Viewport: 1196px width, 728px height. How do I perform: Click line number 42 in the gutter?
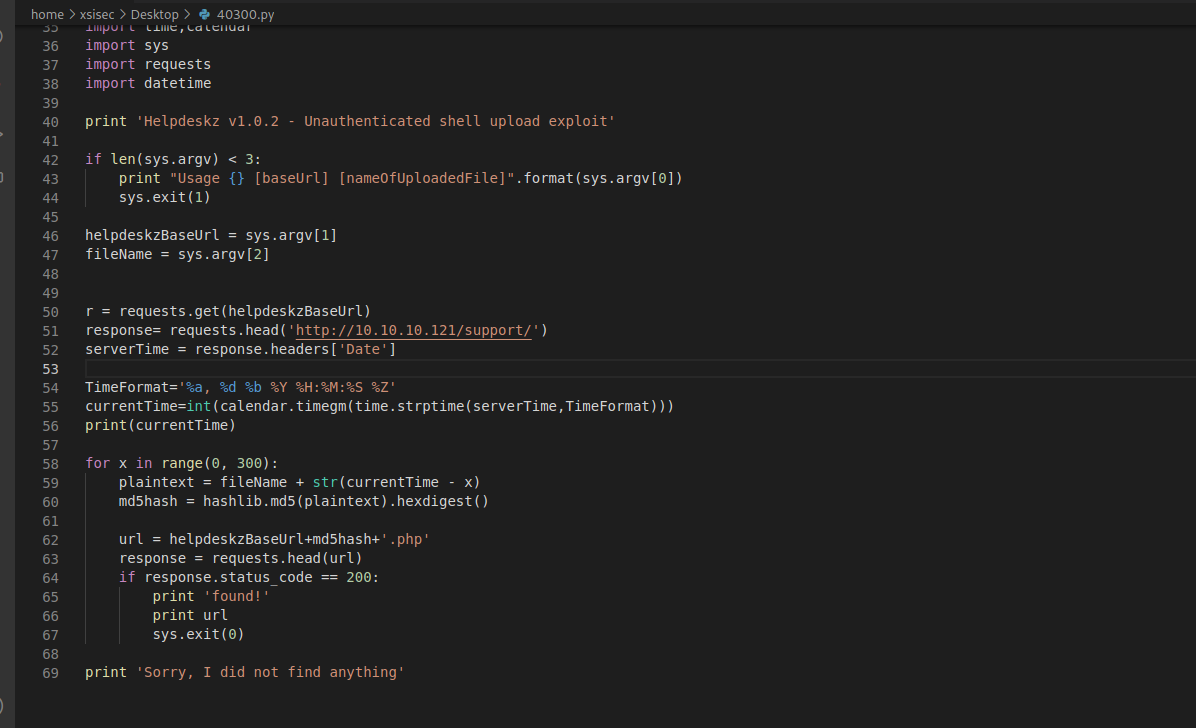(50, 160)
